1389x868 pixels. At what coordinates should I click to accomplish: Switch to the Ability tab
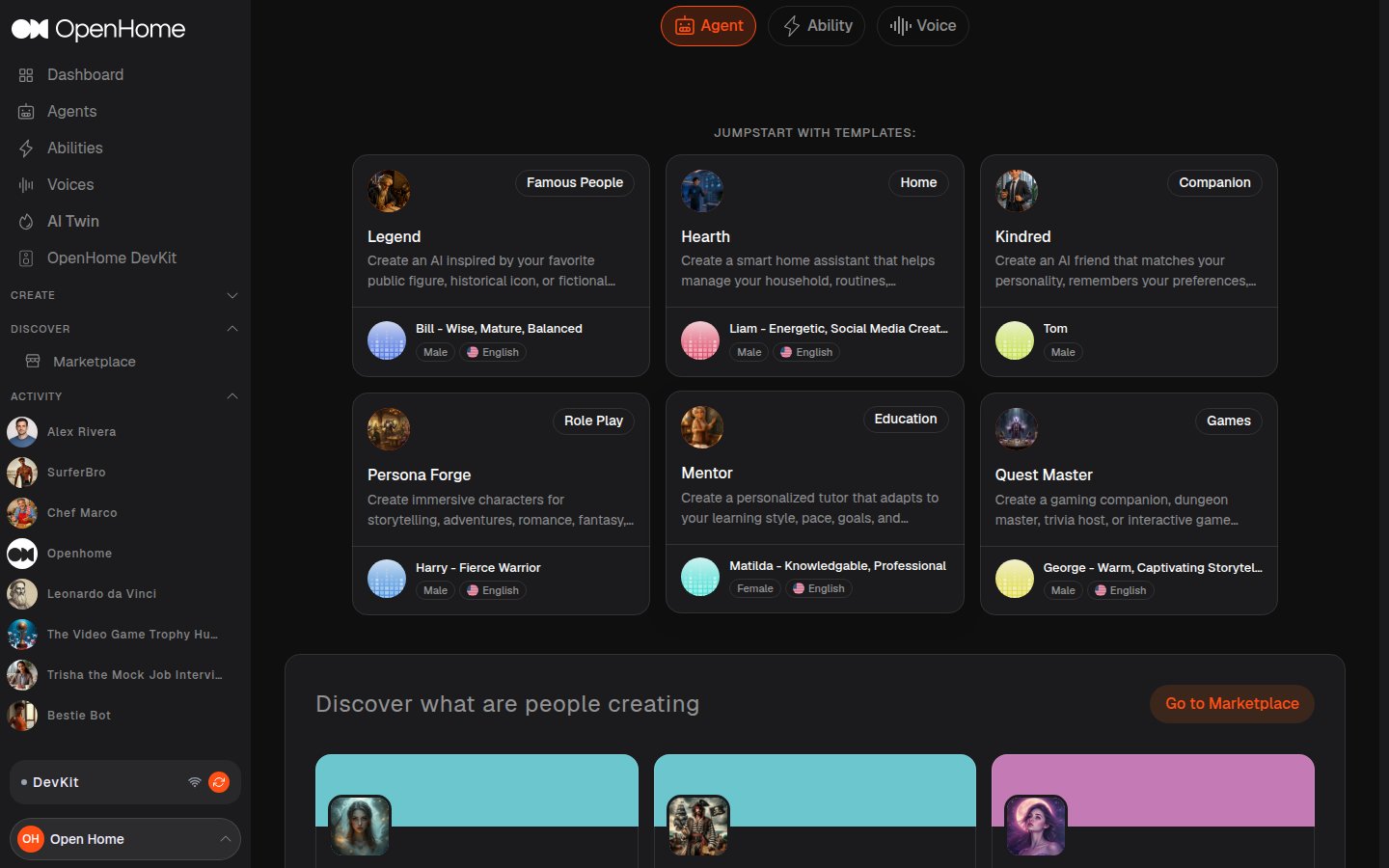coord(816,26)
